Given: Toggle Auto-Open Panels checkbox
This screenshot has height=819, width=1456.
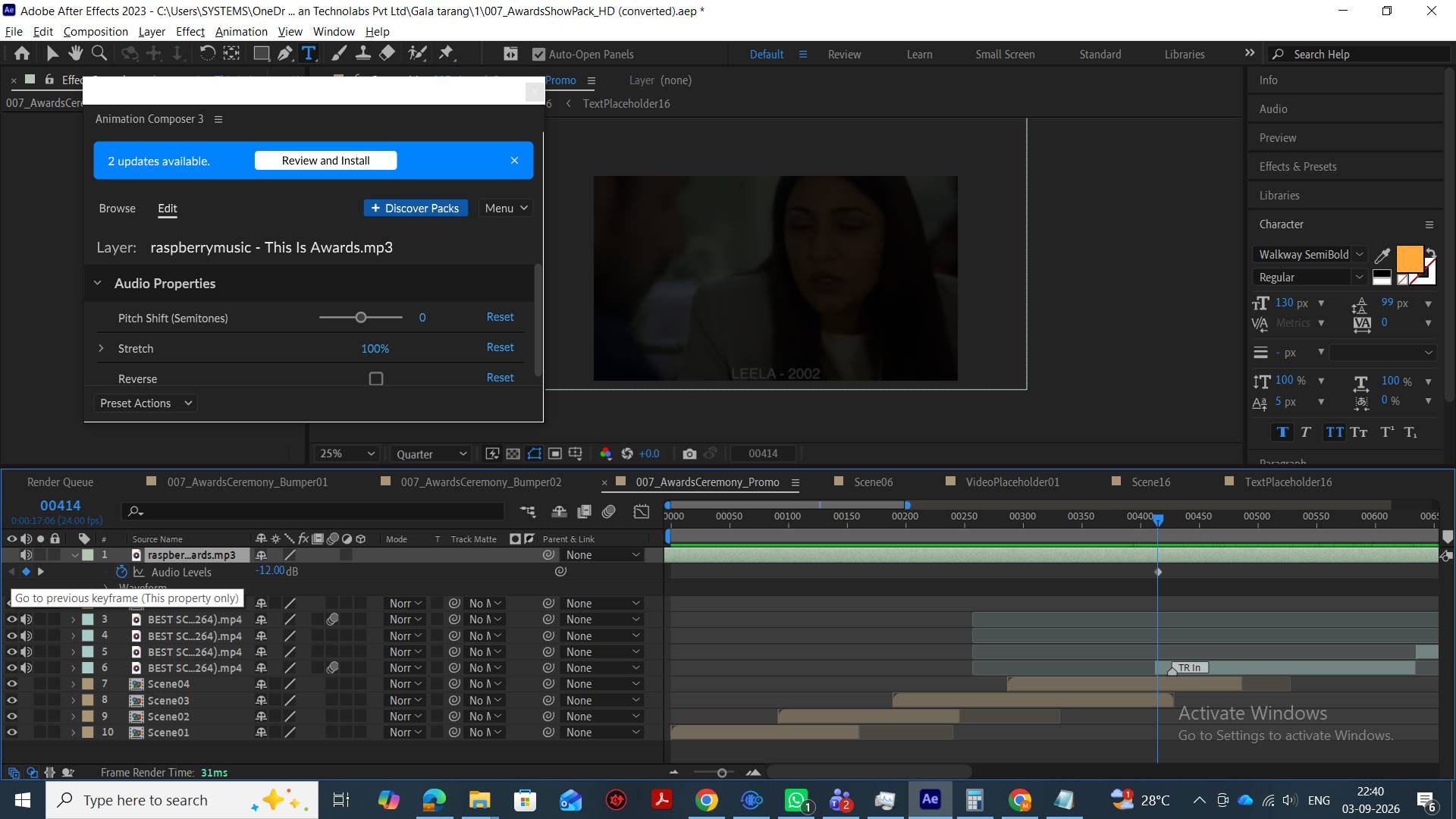Looking at the screenshot, I should tap(539, 55).
